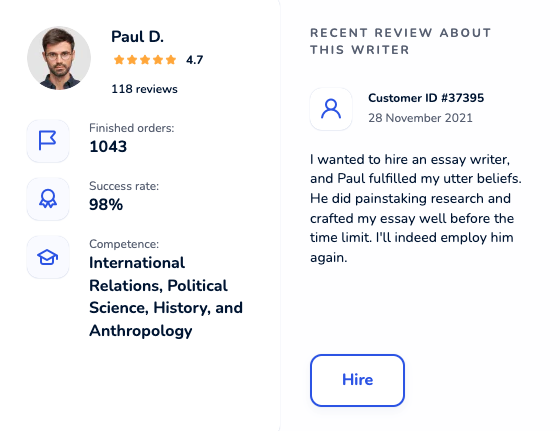This screenshot has width=560, height=431.
Task: Click the customer avatar user icon
Action: pos(331,109)
